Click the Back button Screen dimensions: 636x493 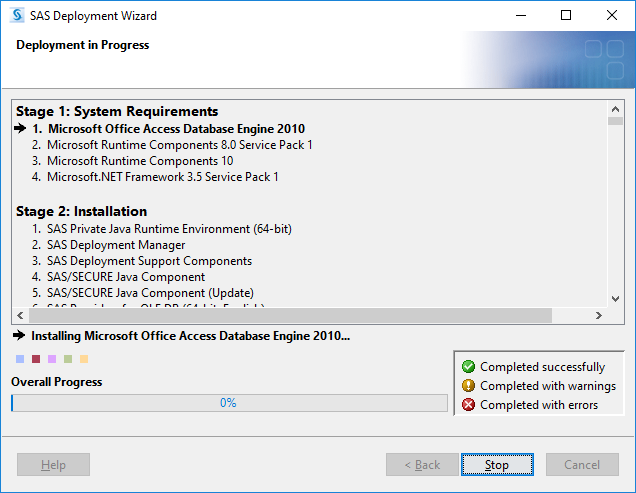[x=422, y=464]
